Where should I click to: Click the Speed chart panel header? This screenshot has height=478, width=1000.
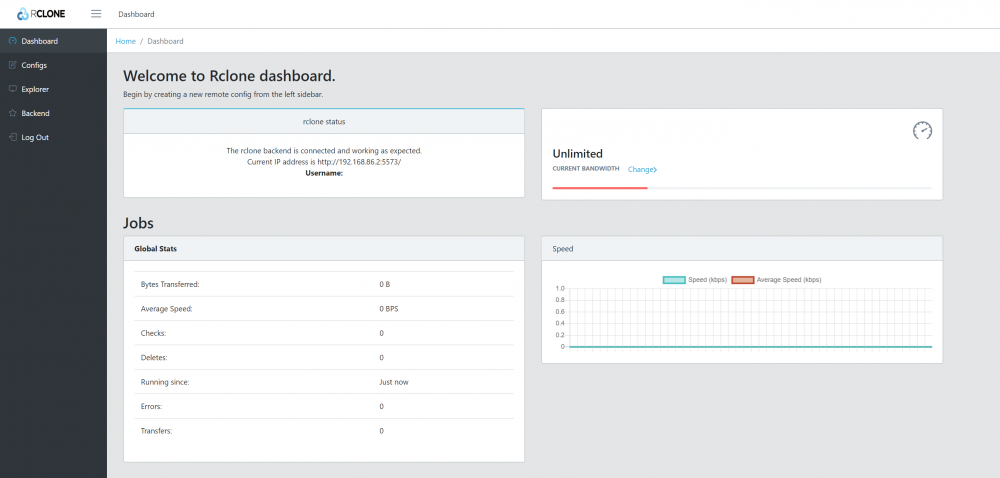coord(742,249)
